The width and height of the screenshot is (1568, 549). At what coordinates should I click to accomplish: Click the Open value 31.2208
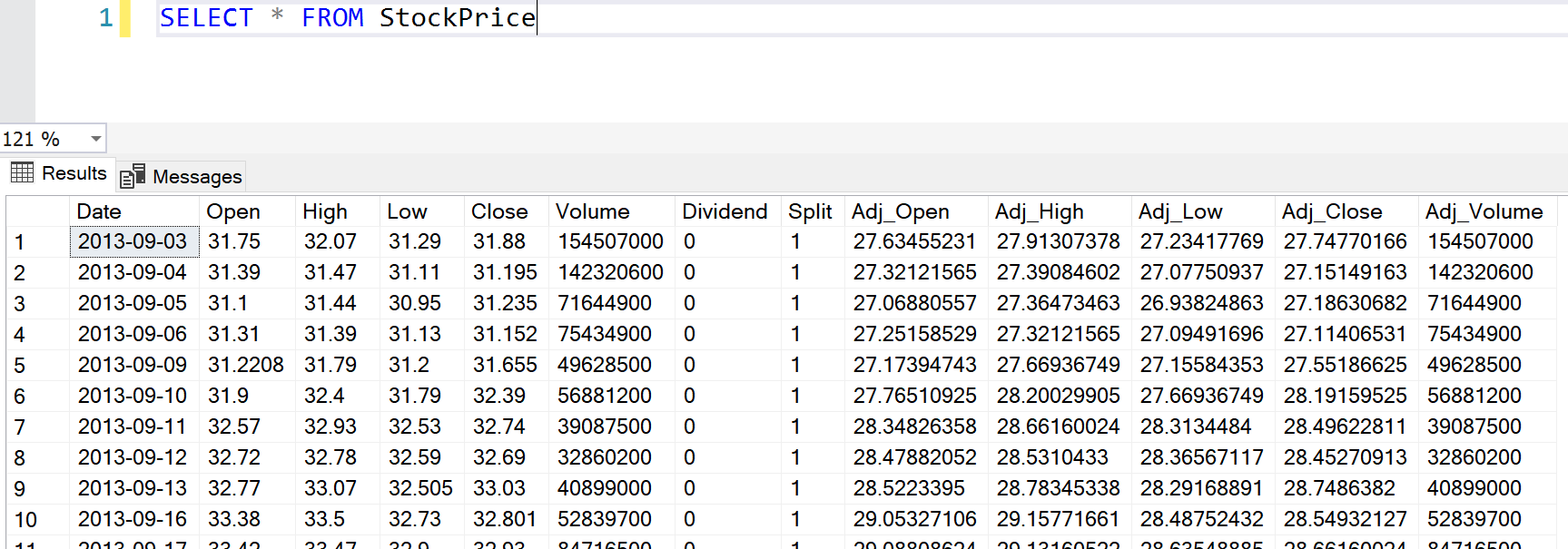click(x=245, y=365)
